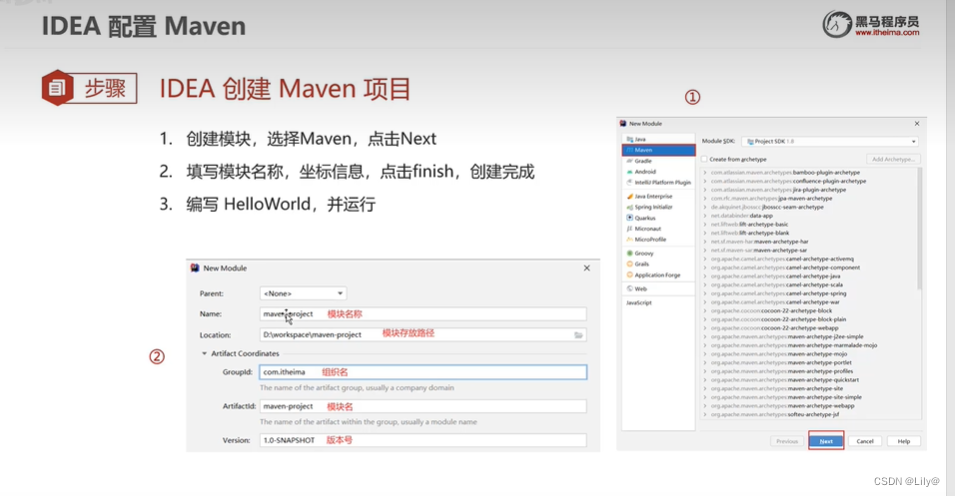Expand the lift-archetype-blank entry
This screenshot has width=955, height=496.
[x=705, y=233]
